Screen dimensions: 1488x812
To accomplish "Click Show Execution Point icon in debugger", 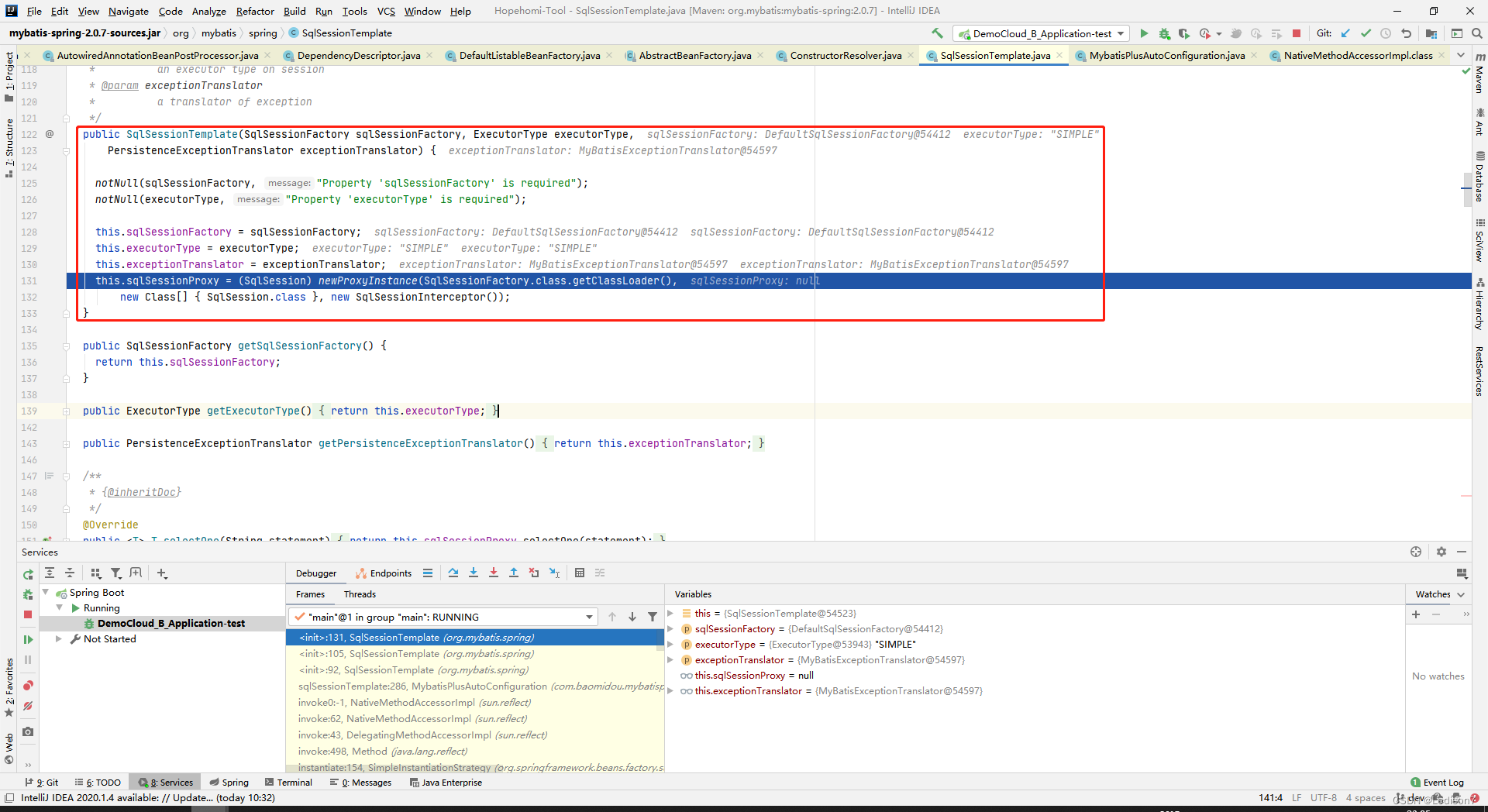I will coord(428,573).
